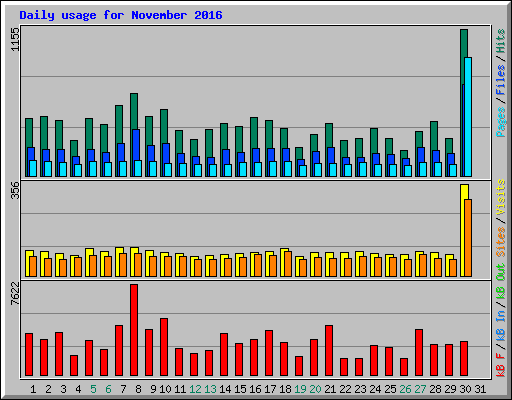Click the green Hits bar for day 16
The width and height of the screenshot is (512, 400).
[x=254, y=133]
